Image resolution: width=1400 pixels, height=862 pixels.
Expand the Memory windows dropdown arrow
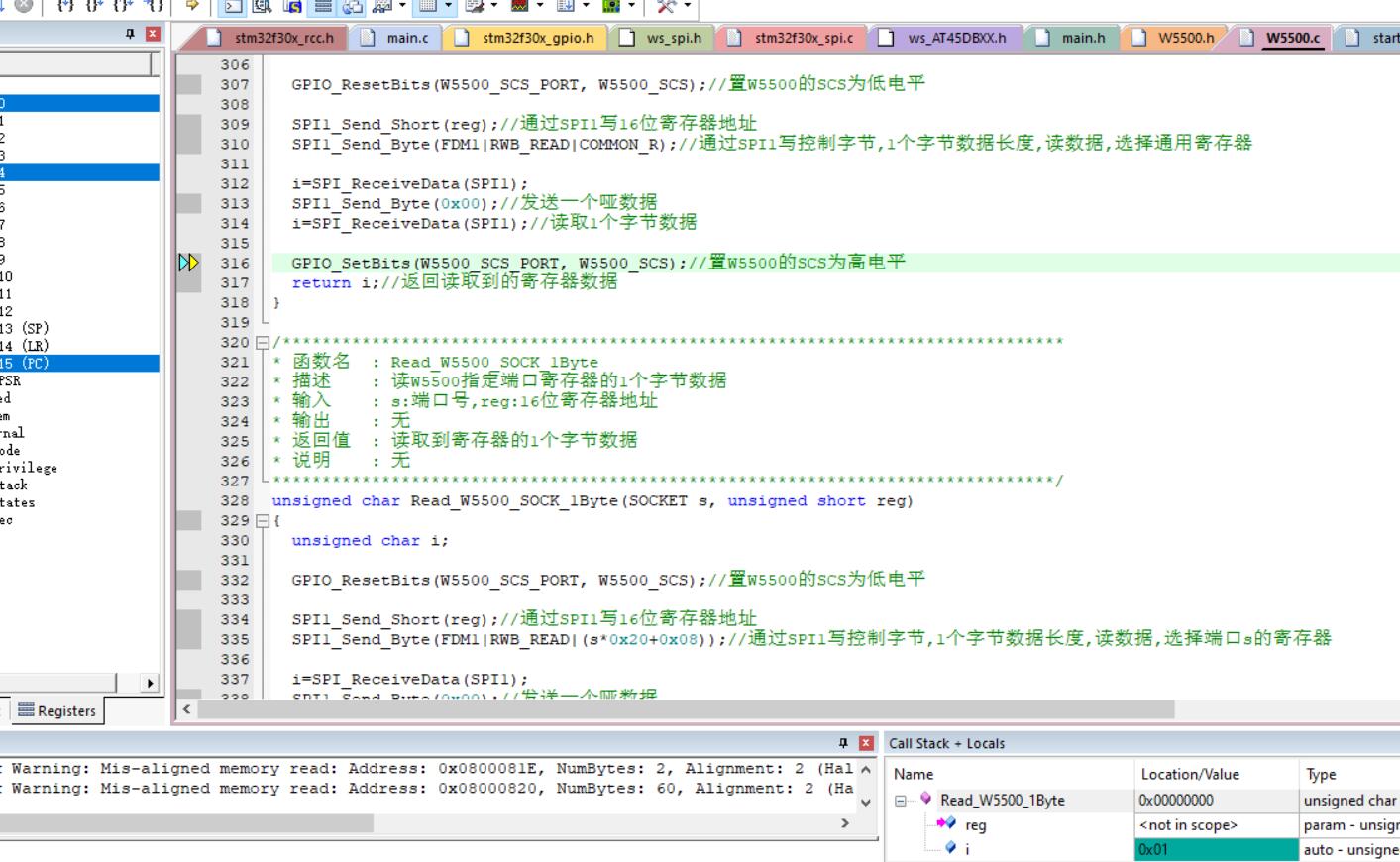coord(448,7)
